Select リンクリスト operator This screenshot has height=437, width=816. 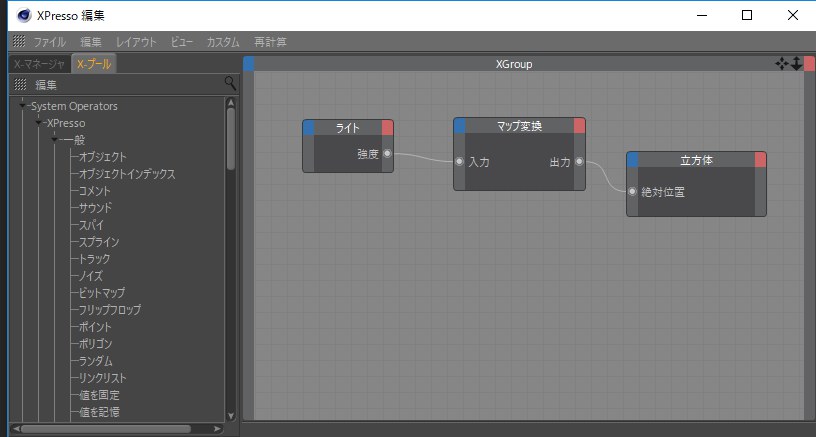[103, 378]
